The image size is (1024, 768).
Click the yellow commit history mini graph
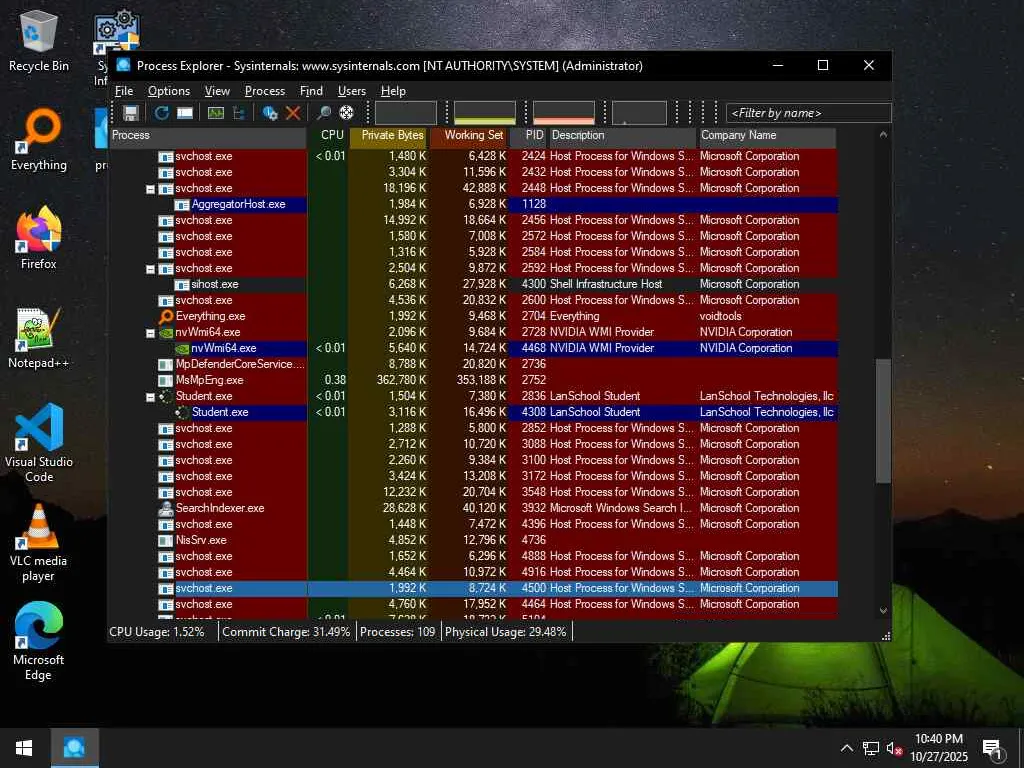[x=485, y=113]
